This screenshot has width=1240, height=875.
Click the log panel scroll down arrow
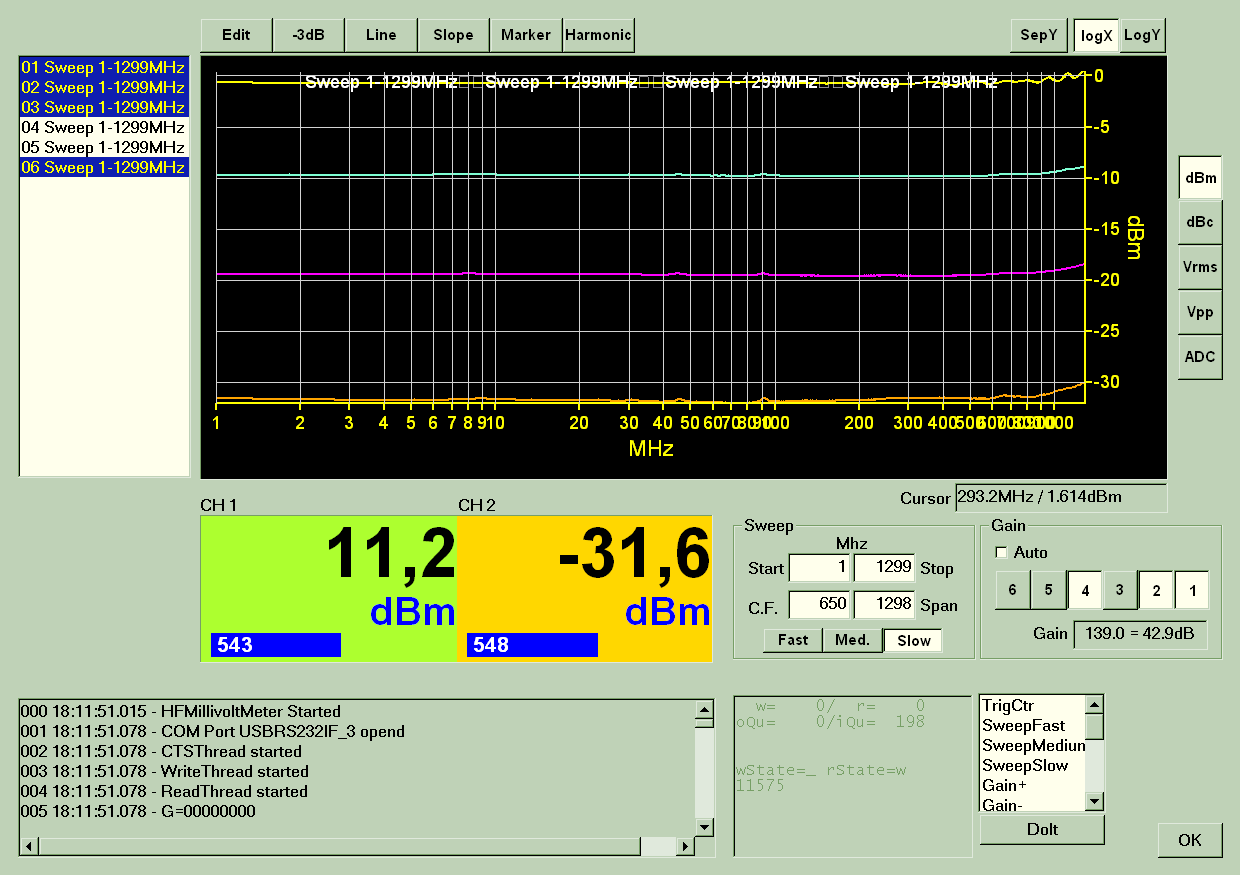[x=705, y=827]
